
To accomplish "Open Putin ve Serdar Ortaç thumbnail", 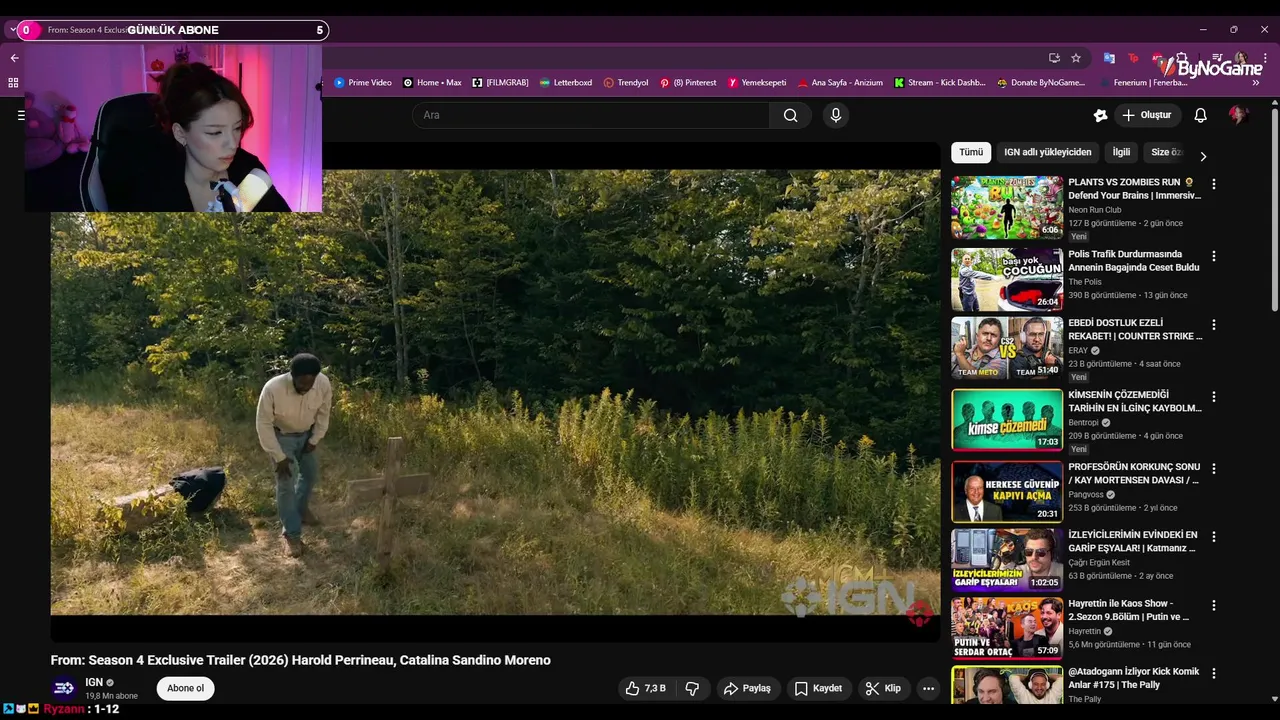I will (x=1007, y=629).
